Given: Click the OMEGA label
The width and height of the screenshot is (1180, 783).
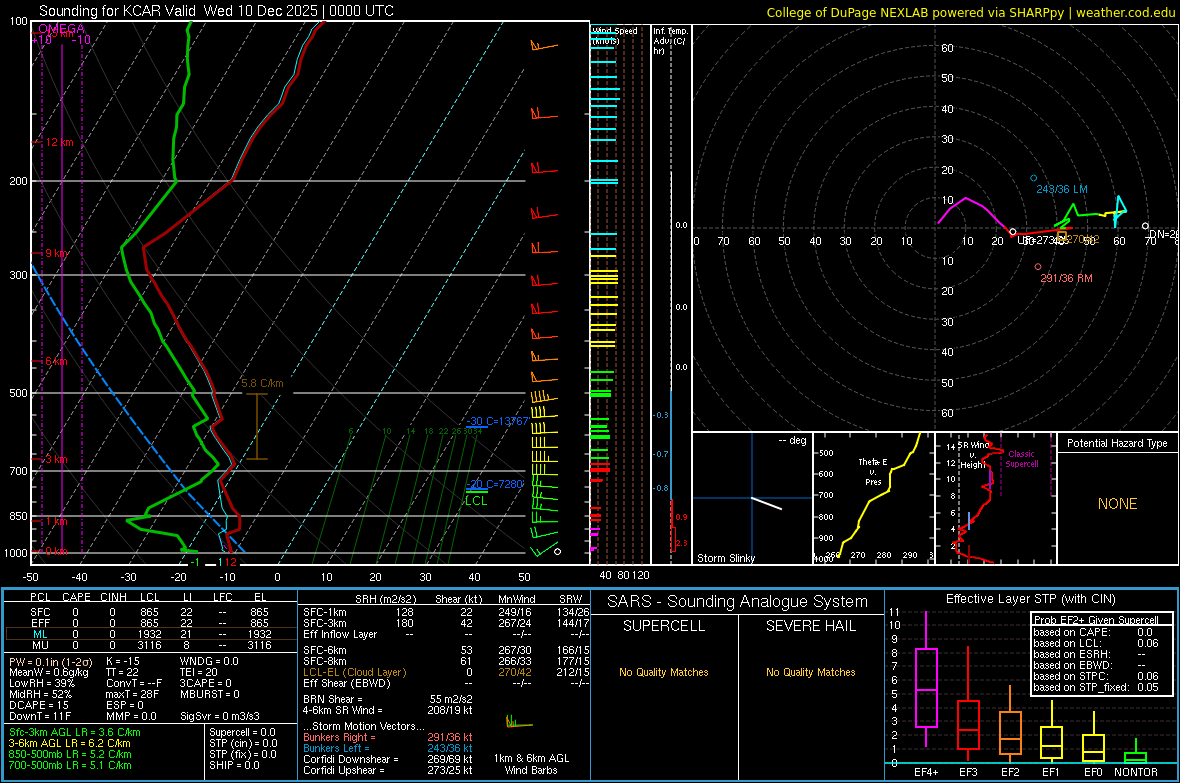Looking at the screenshot, I should 61,29.
